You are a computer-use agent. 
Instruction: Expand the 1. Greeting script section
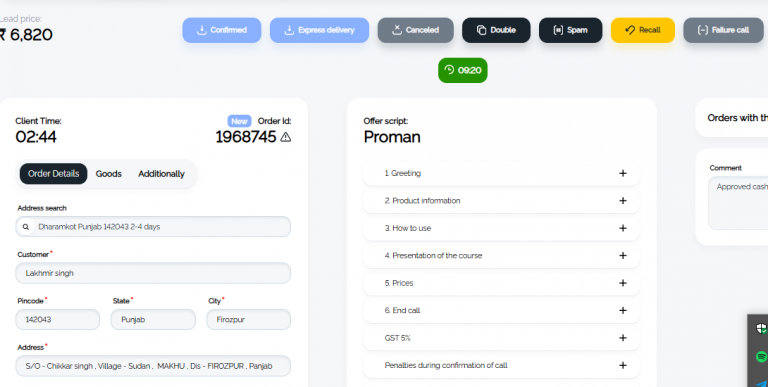tap(502, 173)
